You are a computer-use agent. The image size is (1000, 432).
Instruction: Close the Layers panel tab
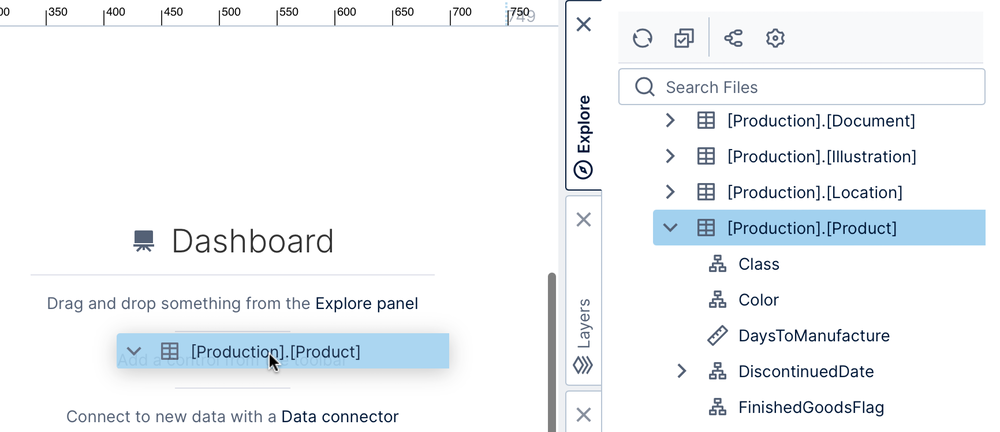pos(584,220)
